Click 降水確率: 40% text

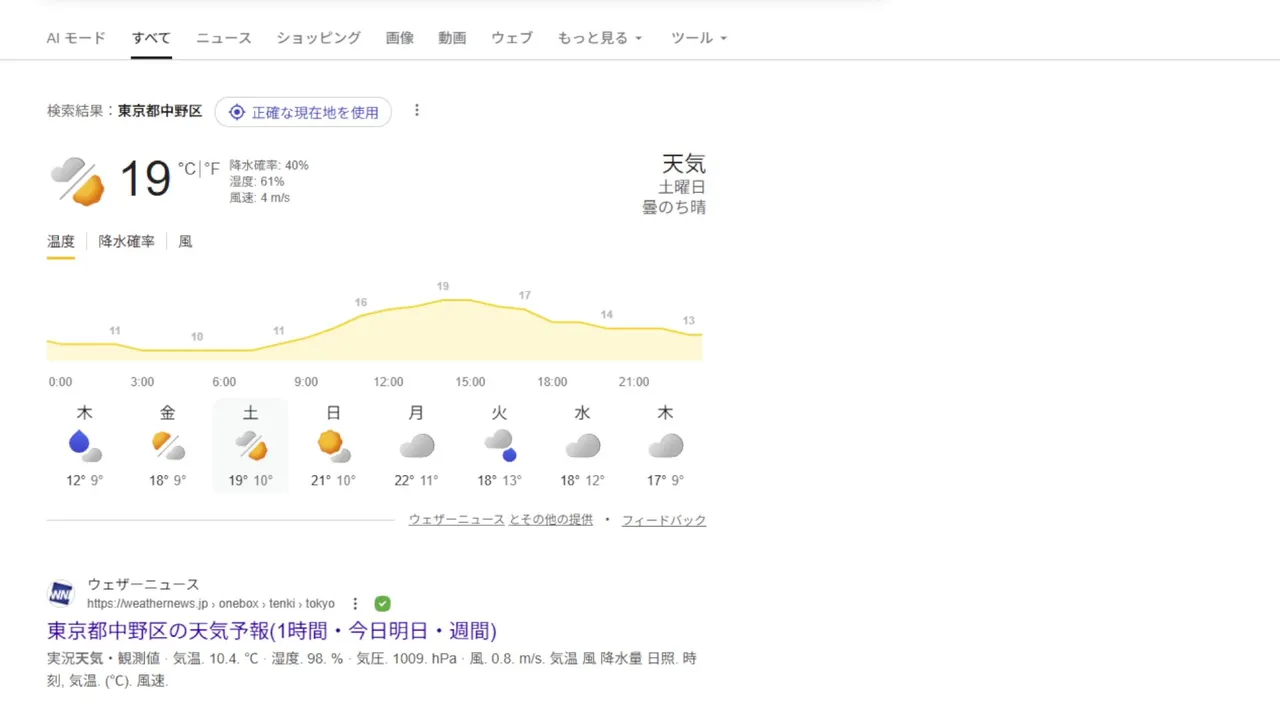(269, 165)
